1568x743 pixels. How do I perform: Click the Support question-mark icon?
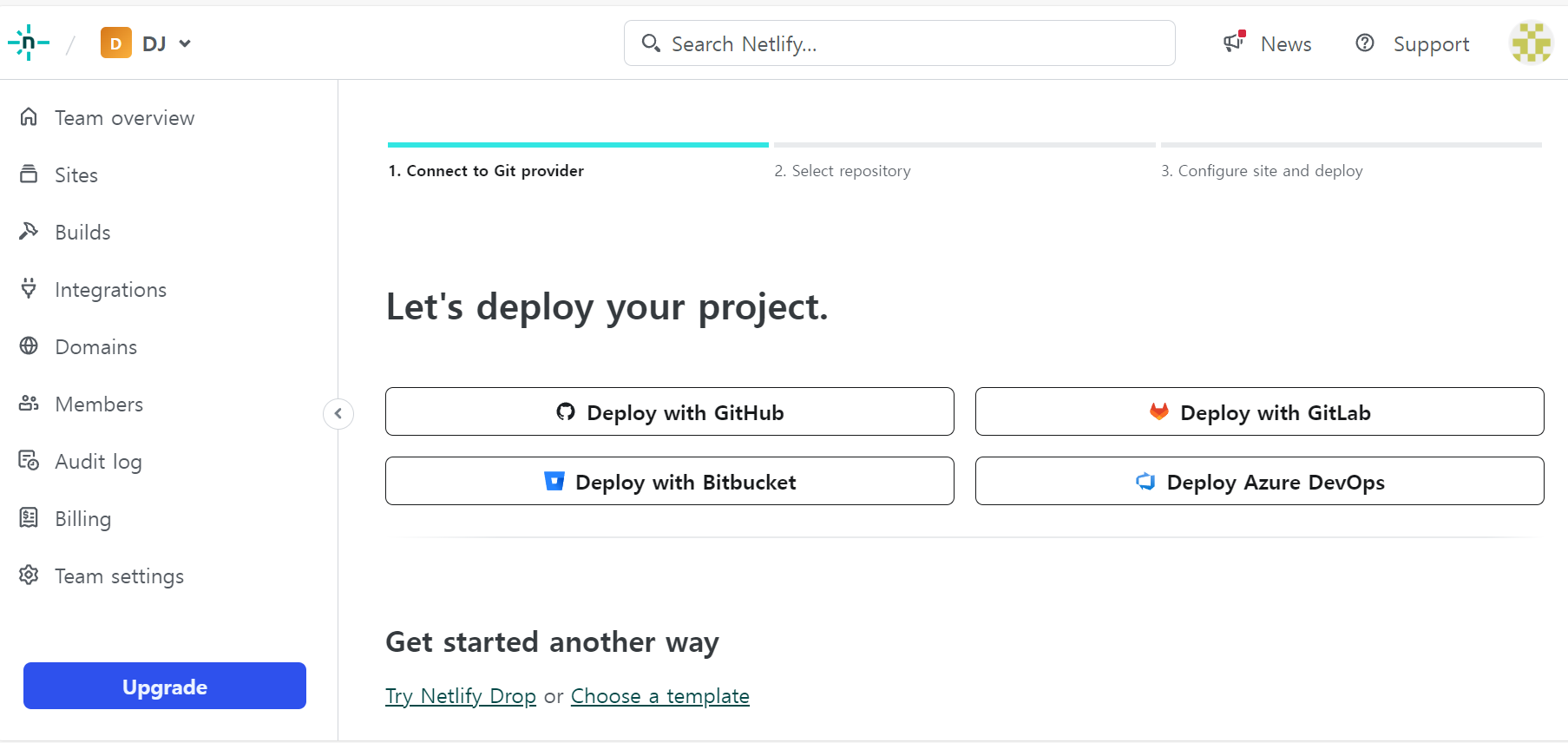coord(1365,43)
